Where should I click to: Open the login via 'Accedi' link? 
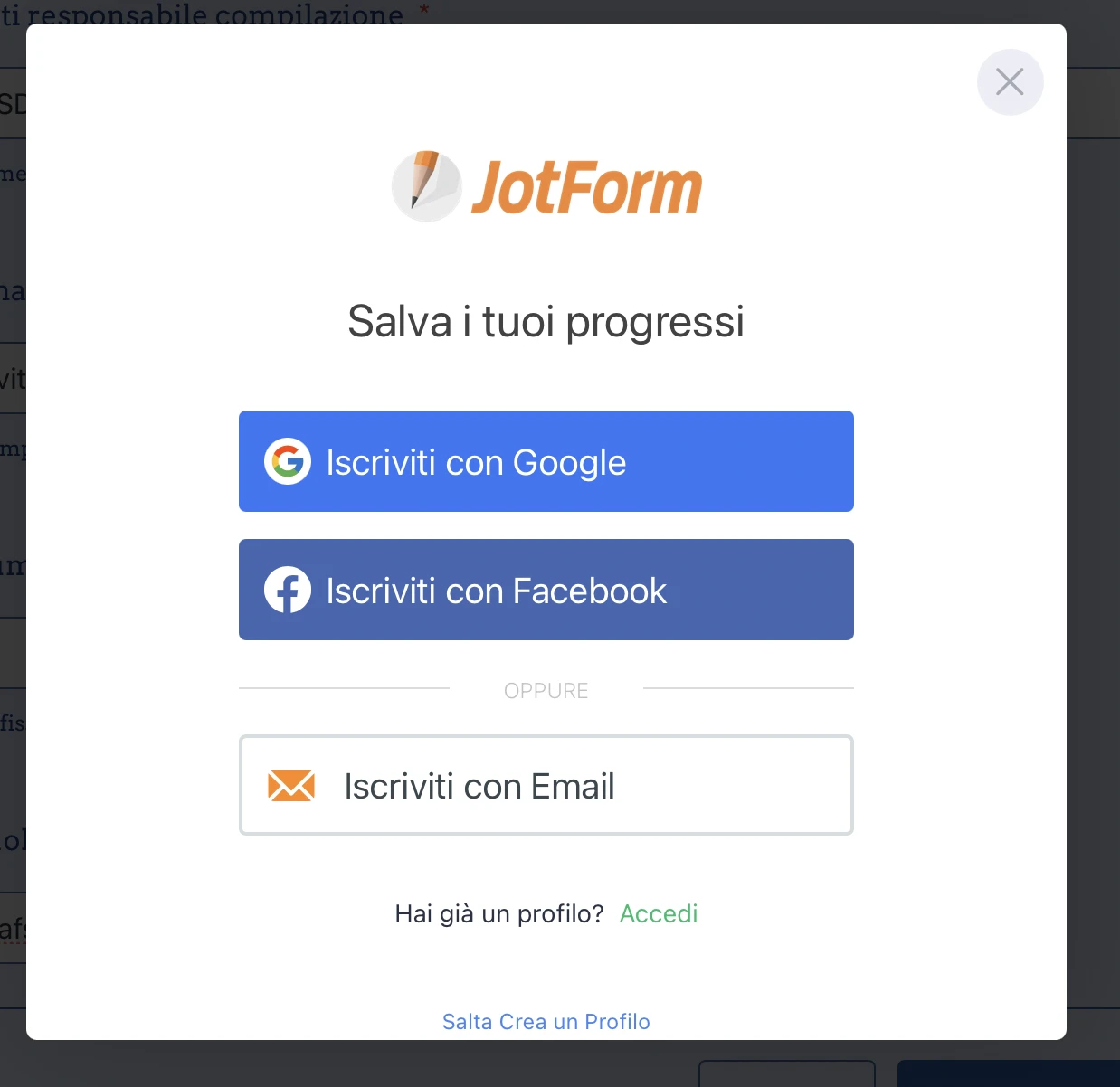659,913
